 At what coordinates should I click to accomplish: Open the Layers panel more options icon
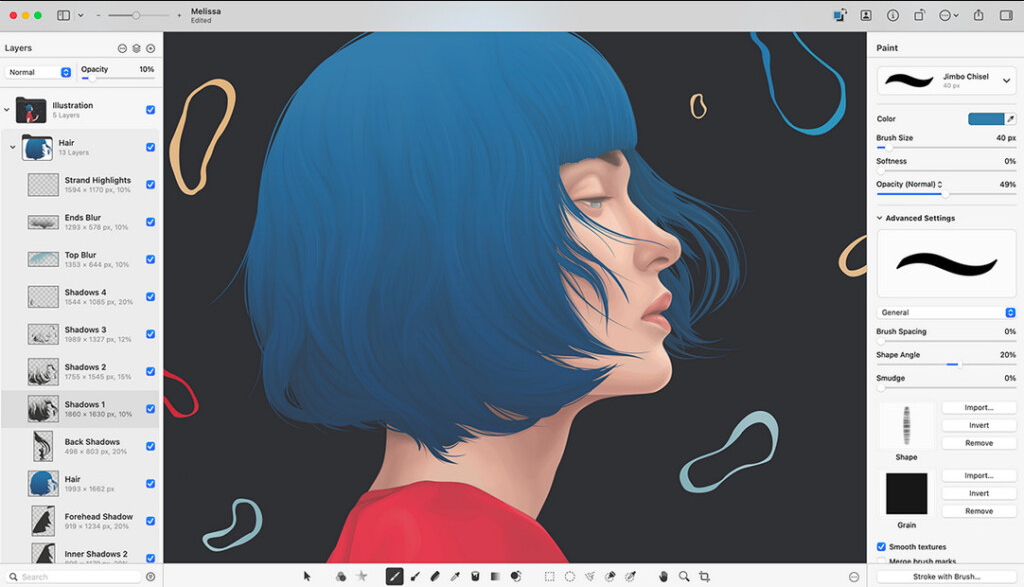click(x=122, y=48)
